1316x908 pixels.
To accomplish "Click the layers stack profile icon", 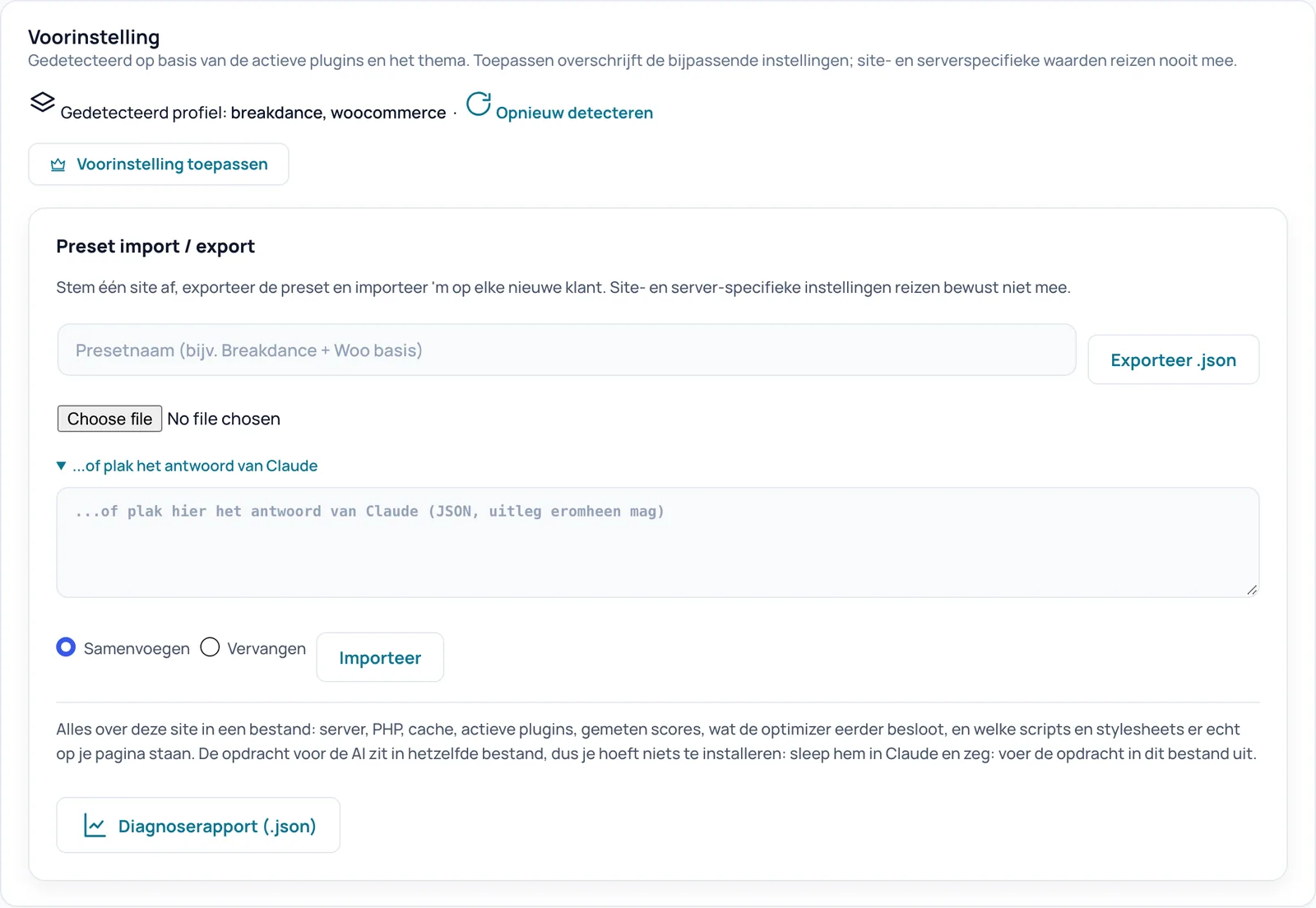I will (x=43, y=102).
